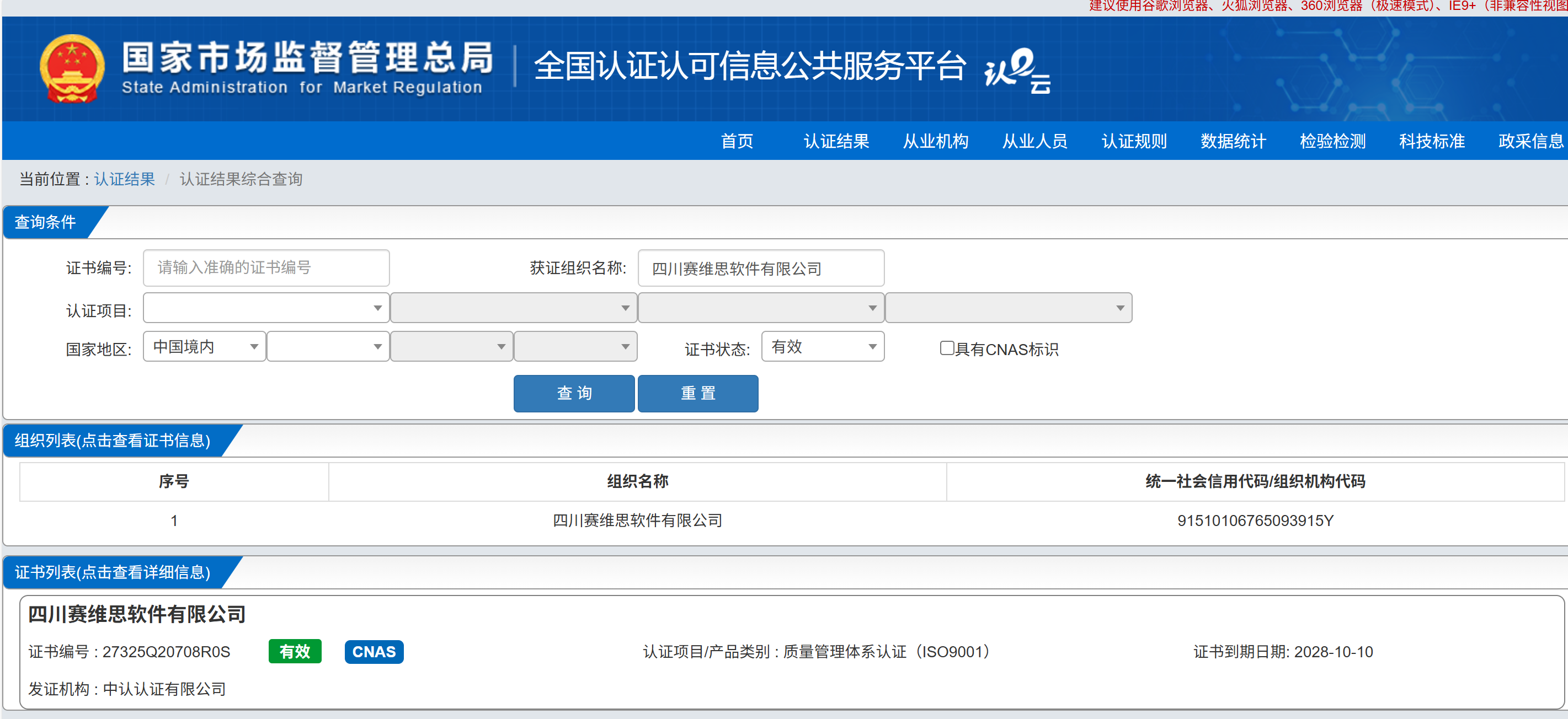Go to the 首页 homepage tab
This screenshot has height=719, width=1568.
tap(738, 141)
